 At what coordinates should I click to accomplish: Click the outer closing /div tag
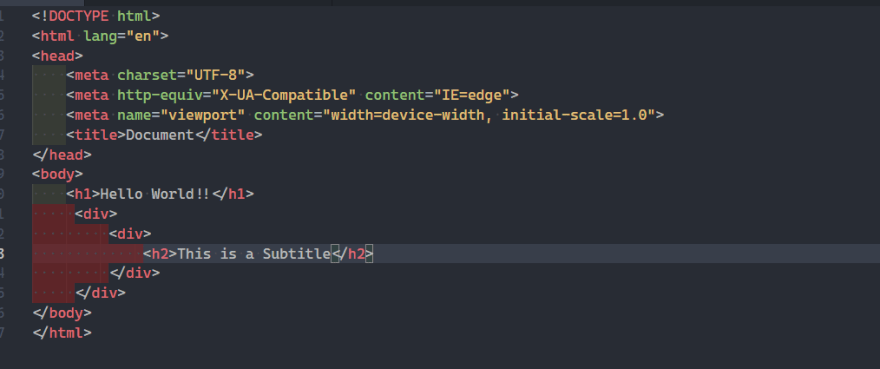[x=100, y=293]
